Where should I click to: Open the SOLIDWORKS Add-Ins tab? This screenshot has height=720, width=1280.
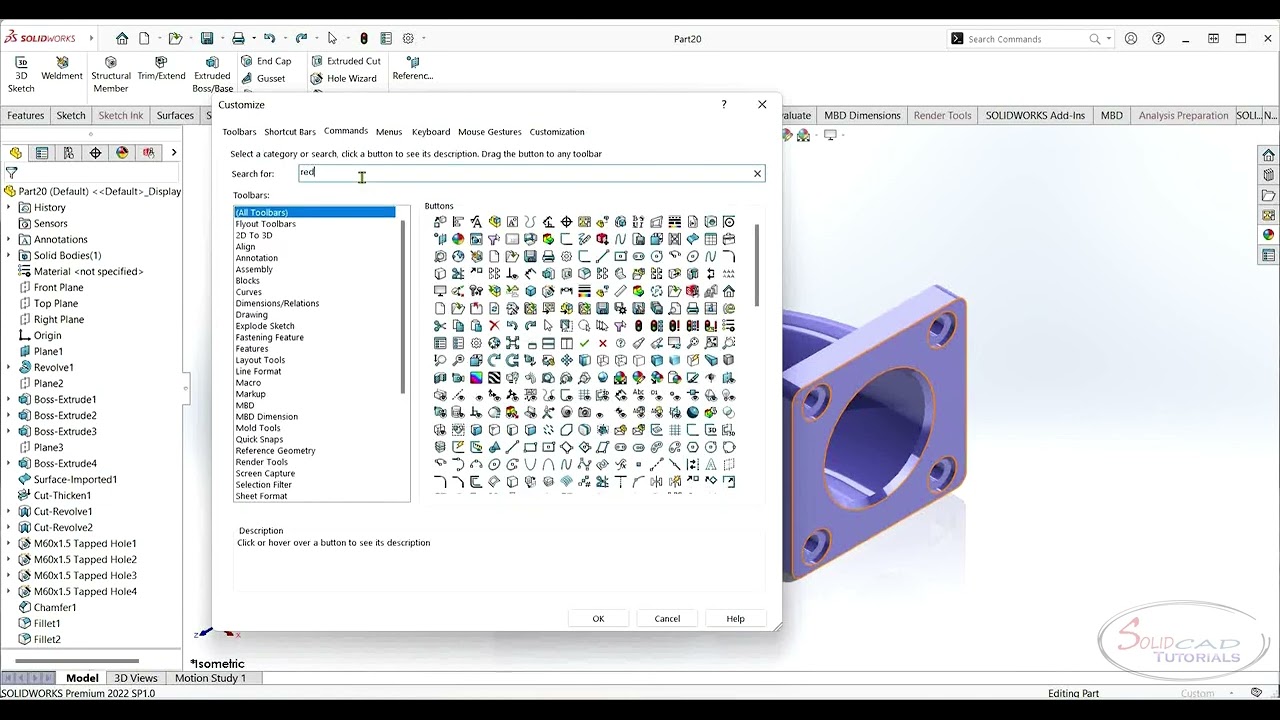(x=1035, y=115)
